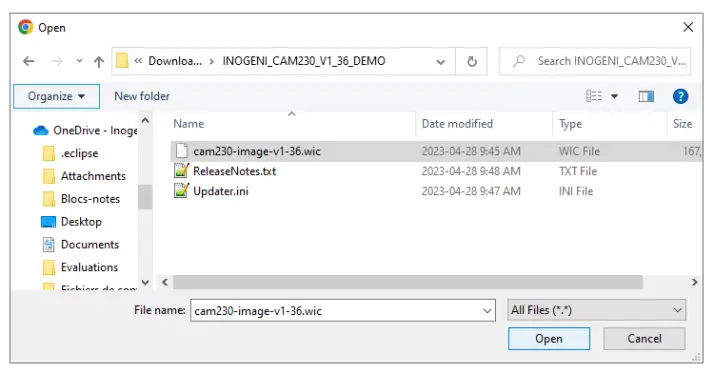Sort by Date modified column
The width and height of the screenshot is (713, 373).
point(457,124)
